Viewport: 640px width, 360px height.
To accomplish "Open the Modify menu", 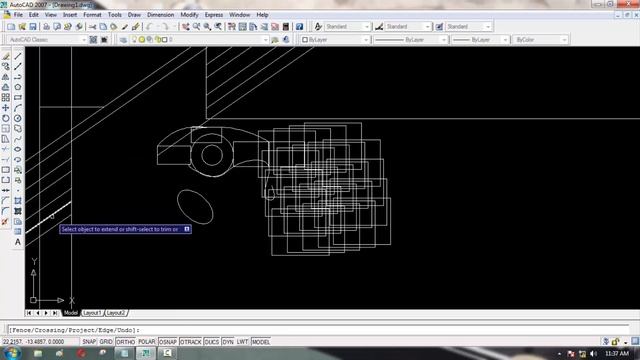I will (x=189, y=15).
